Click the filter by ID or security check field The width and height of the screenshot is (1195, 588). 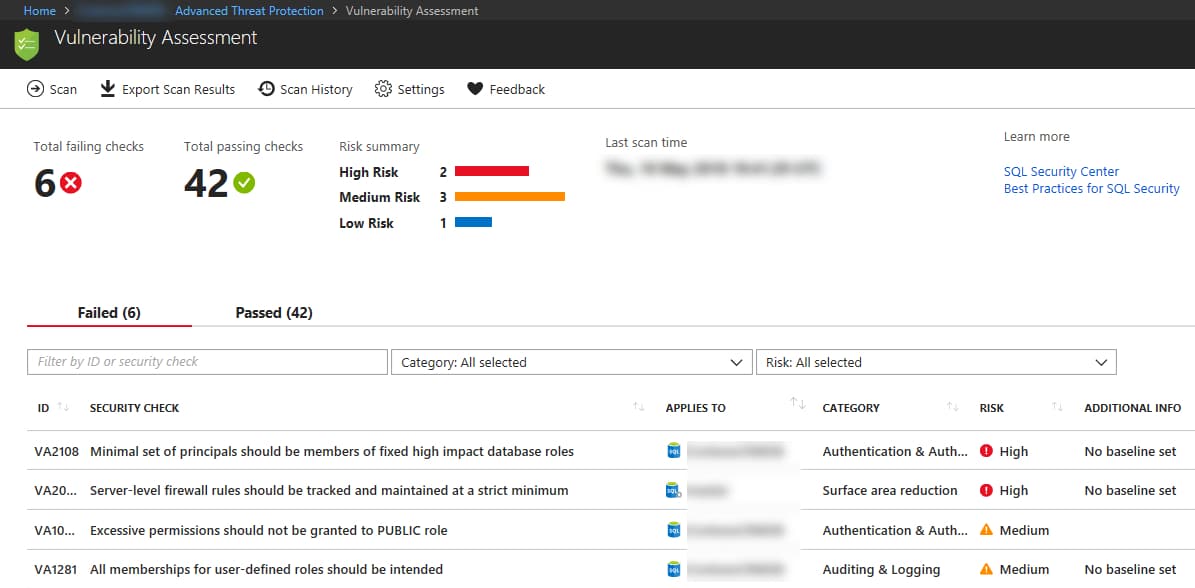pyautogui.click(x=207, y=362)
